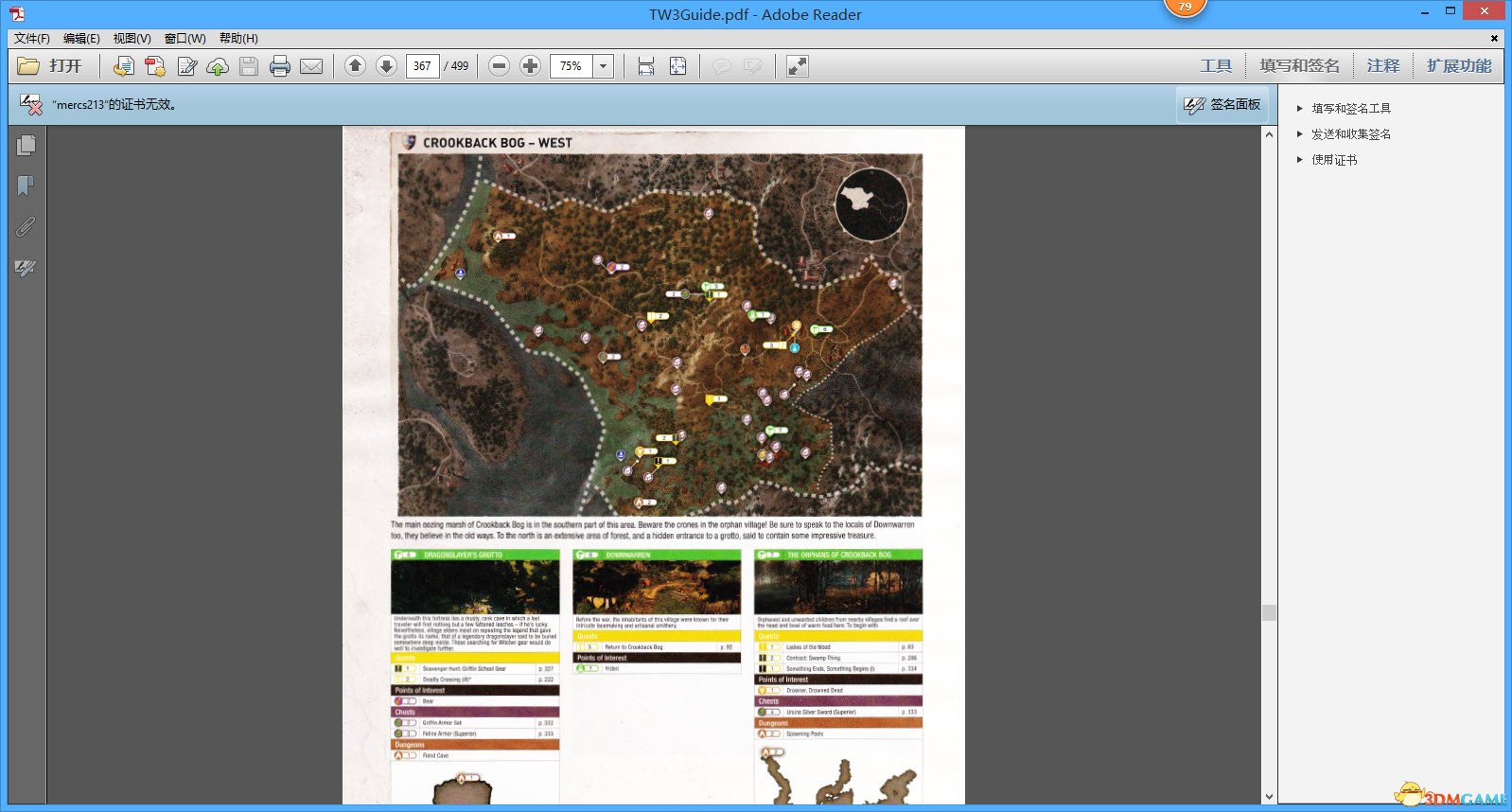Open the zoom level dropdown arrow

click(604, 66)
